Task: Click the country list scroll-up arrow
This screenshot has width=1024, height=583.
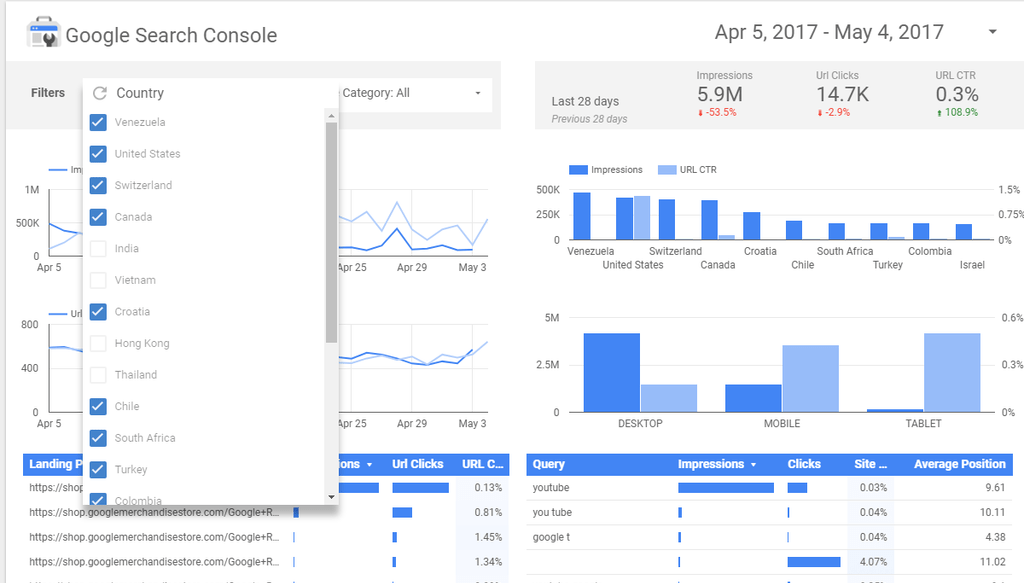Action: point(331,116)
